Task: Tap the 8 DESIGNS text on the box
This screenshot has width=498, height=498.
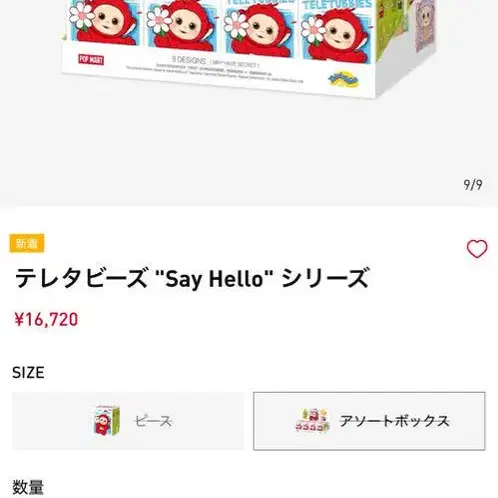Action: tap(189, 60)
